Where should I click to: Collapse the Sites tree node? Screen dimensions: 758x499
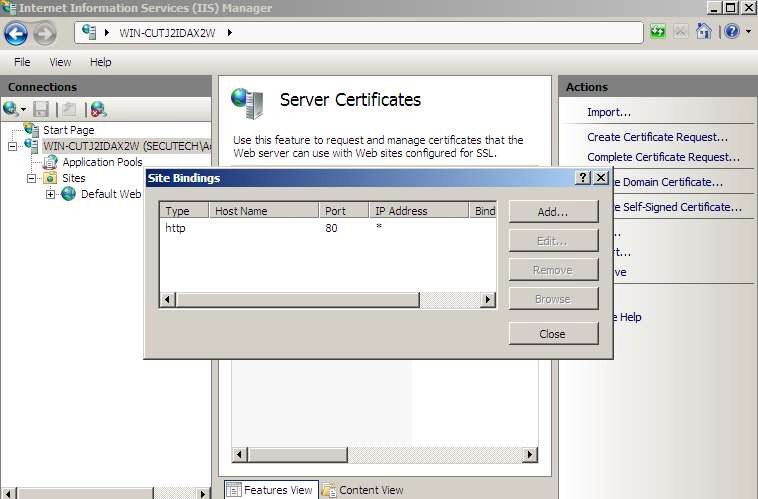click(x=31, y=178)
